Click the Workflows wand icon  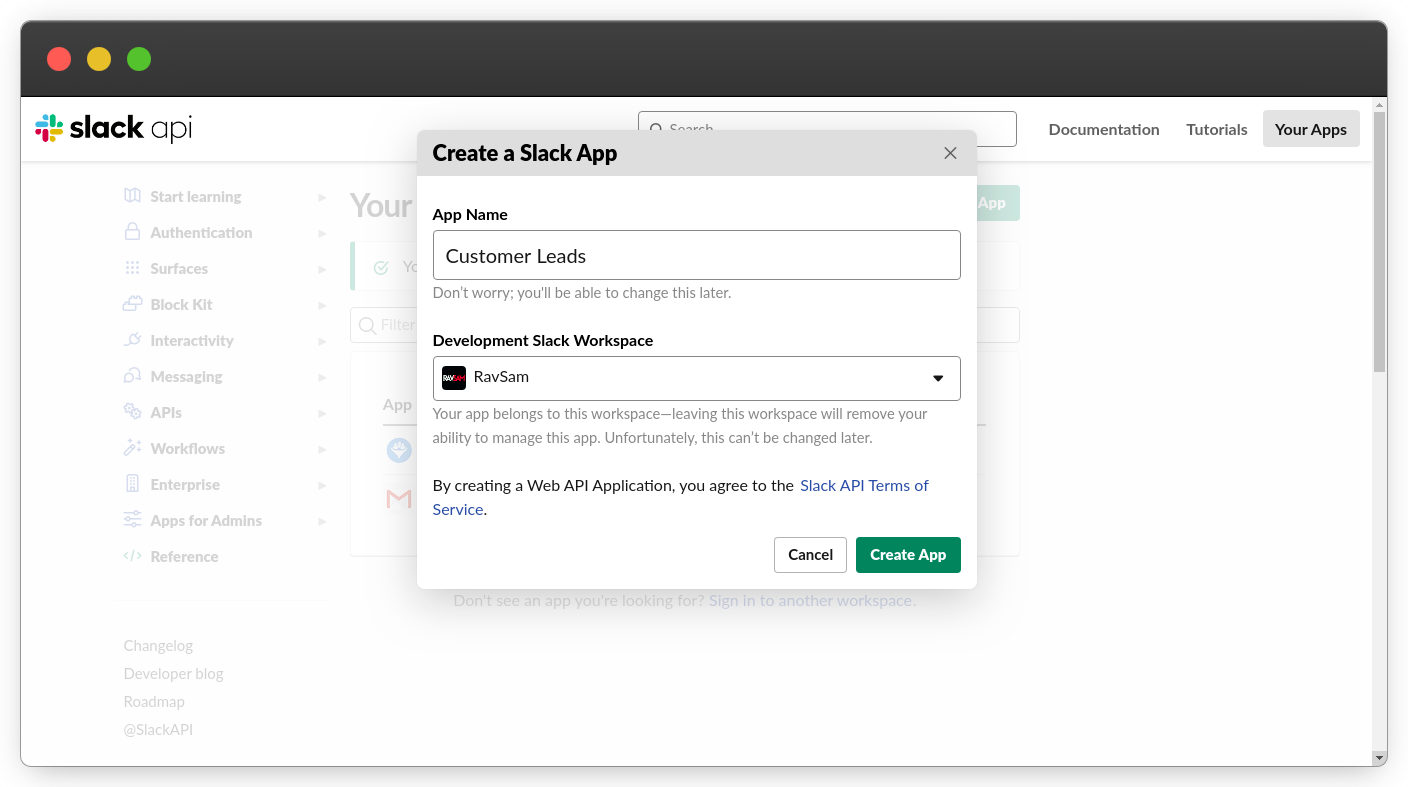coord(132,448)
